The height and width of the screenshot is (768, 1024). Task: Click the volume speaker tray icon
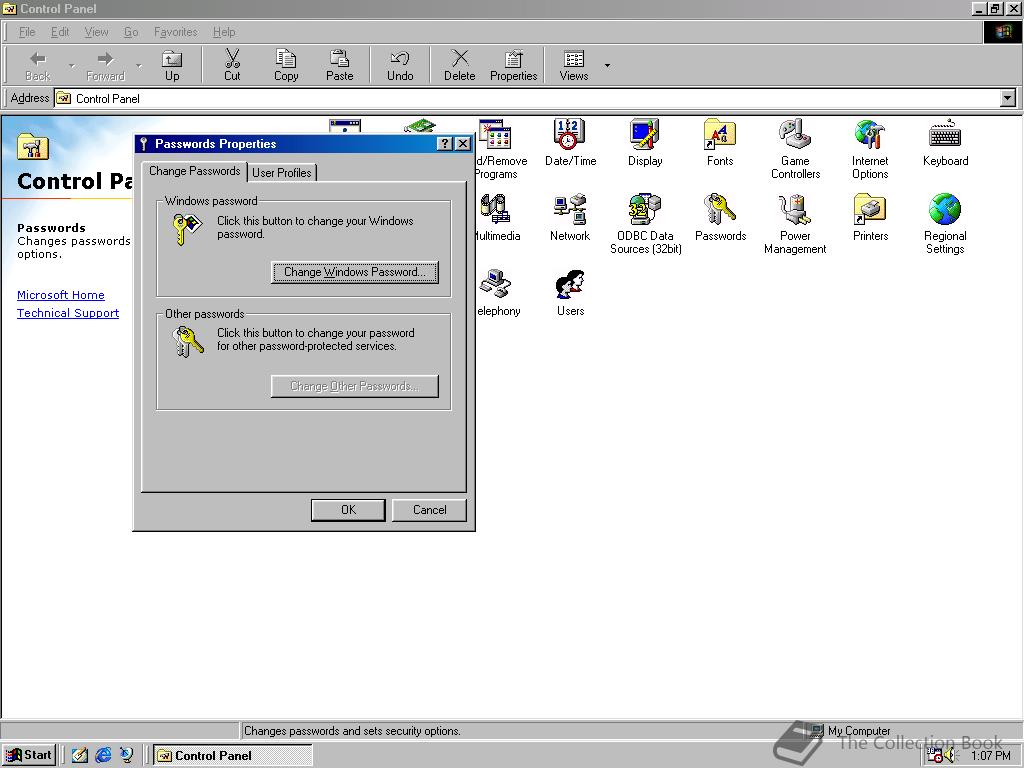950,756
